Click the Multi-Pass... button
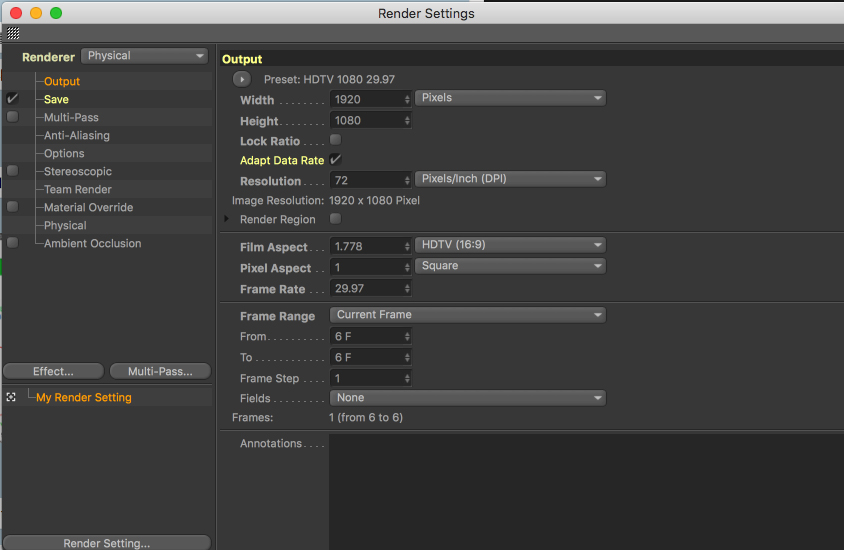This screenshot has height=550, width=844. tap(160, 371)
